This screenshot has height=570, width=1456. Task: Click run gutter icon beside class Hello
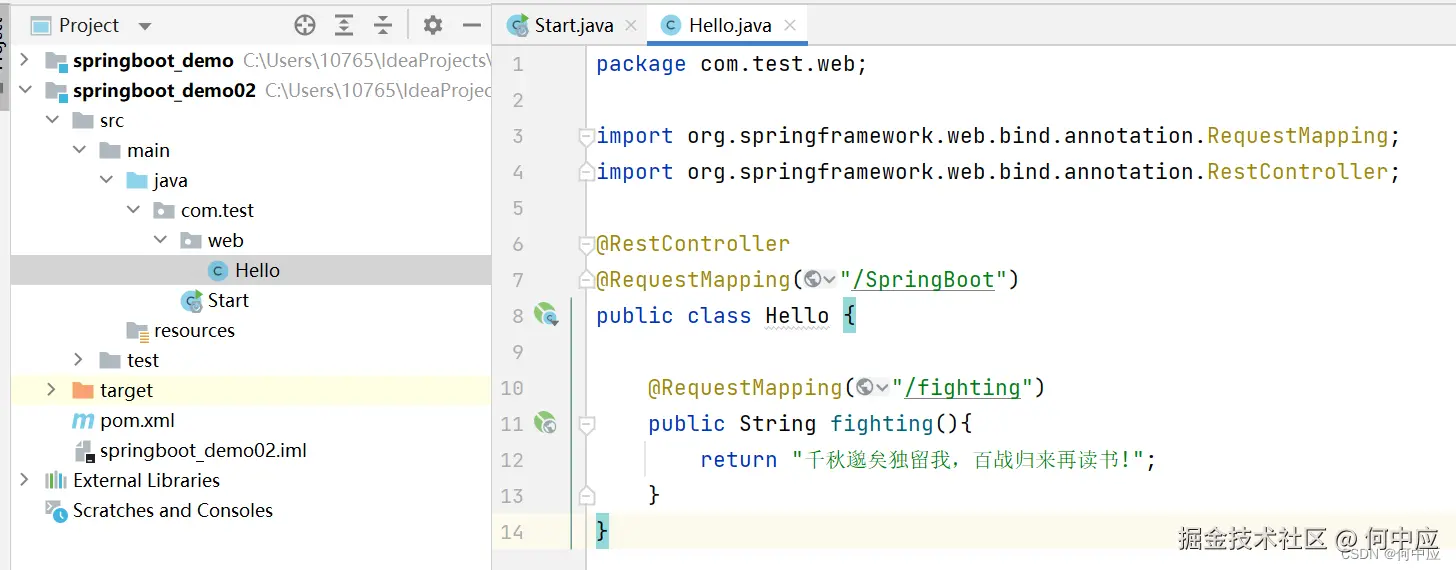click(545, 316)
